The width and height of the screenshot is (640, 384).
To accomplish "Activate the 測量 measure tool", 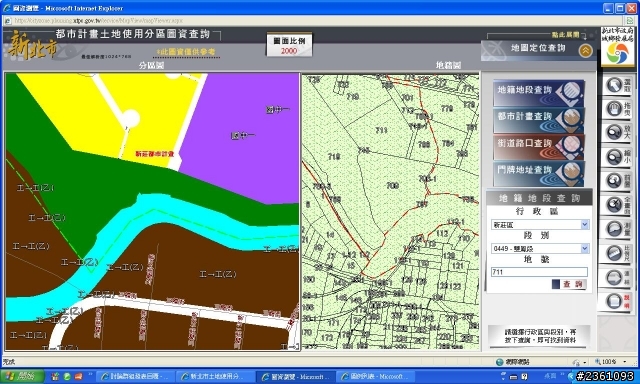I will point(618,229).
